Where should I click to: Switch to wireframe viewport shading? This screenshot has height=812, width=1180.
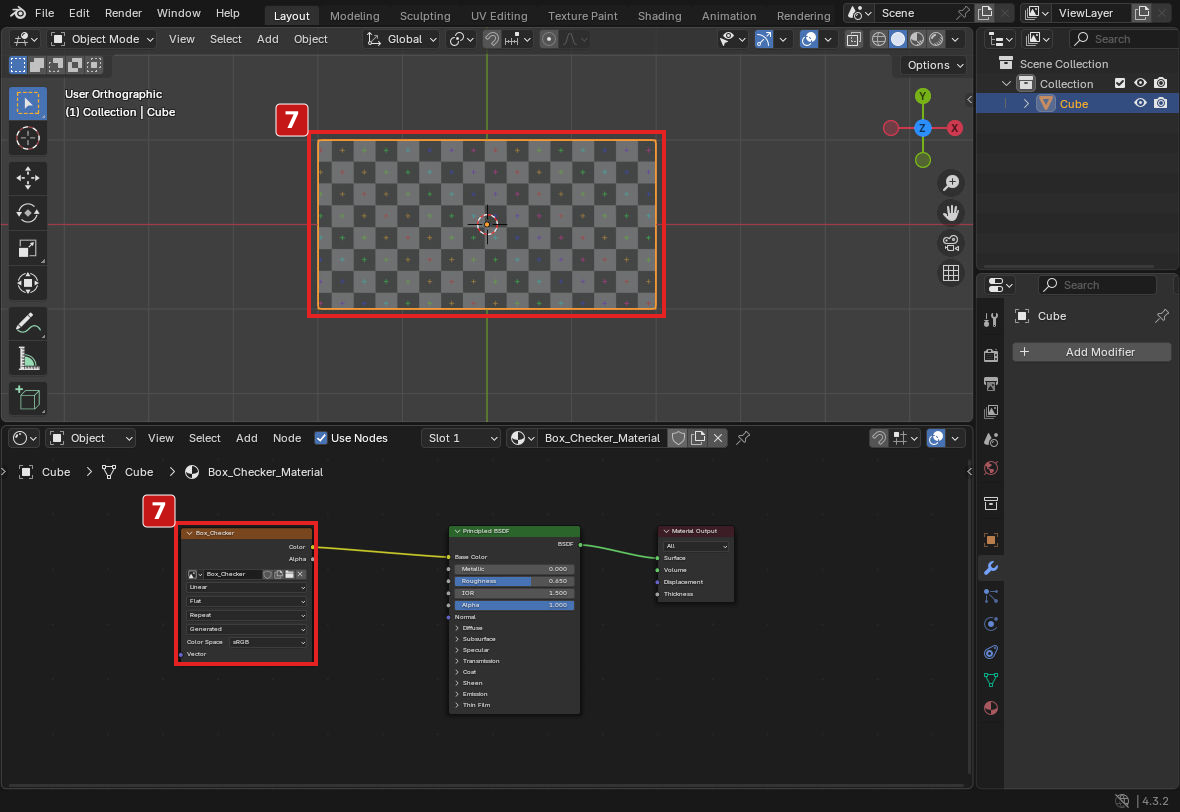878,39
